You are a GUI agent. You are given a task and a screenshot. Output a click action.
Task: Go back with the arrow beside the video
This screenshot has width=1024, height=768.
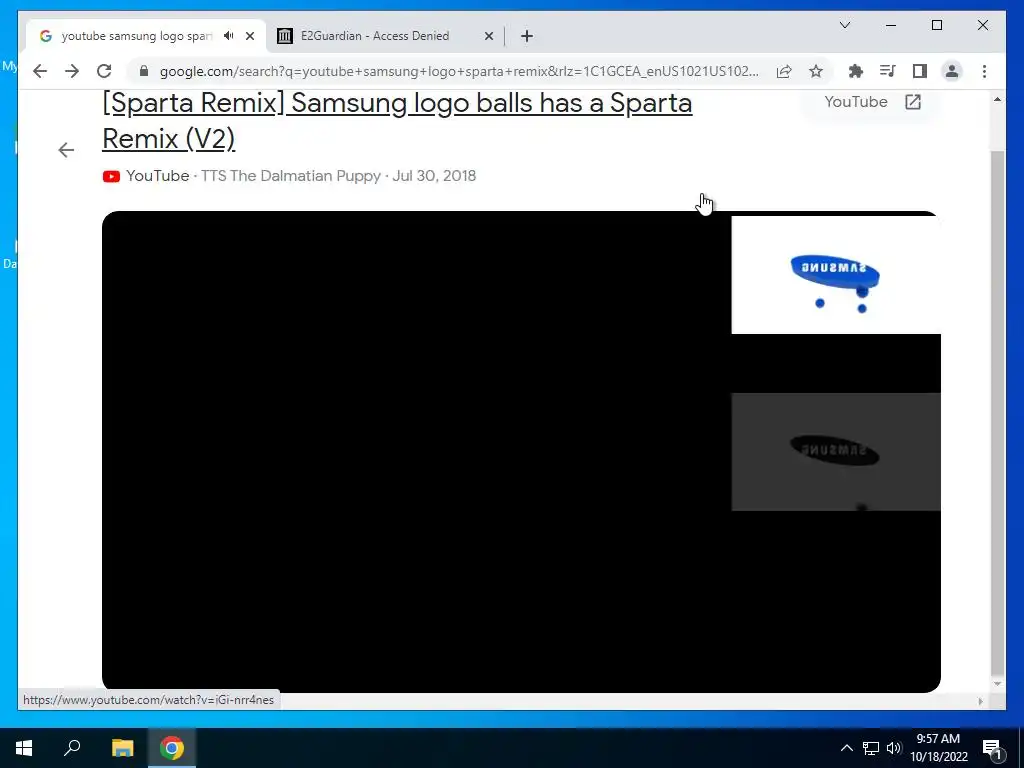(x=66, y=150)
